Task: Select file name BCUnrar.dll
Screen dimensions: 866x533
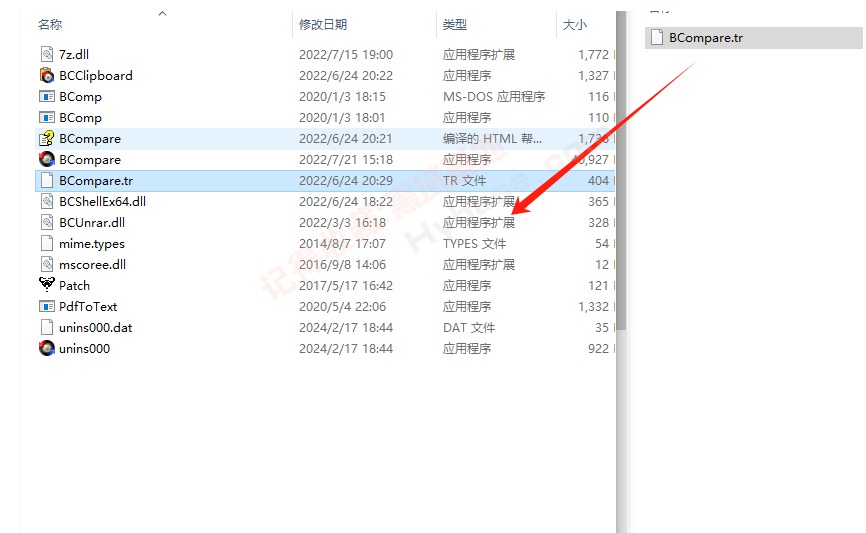Action: 92,222
